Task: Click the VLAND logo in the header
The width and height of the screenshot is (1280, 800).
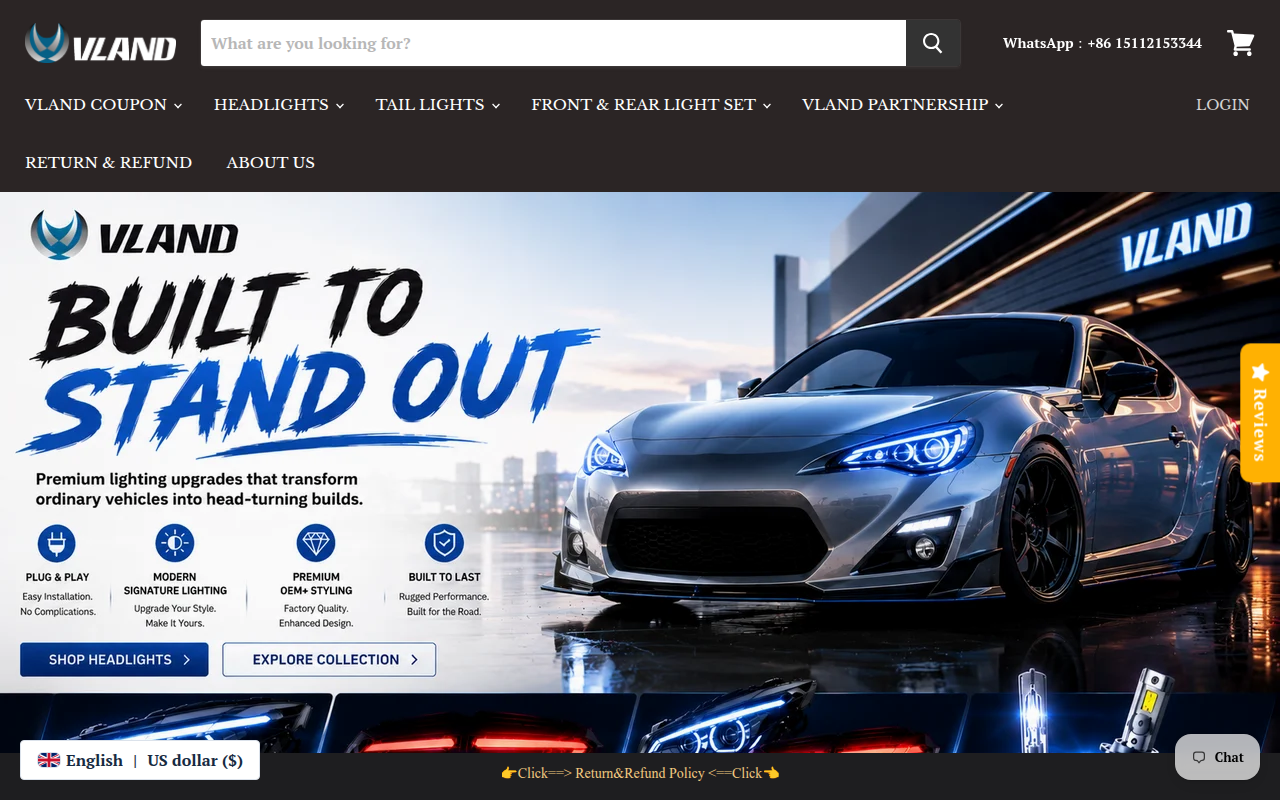Action: [101, 44]
